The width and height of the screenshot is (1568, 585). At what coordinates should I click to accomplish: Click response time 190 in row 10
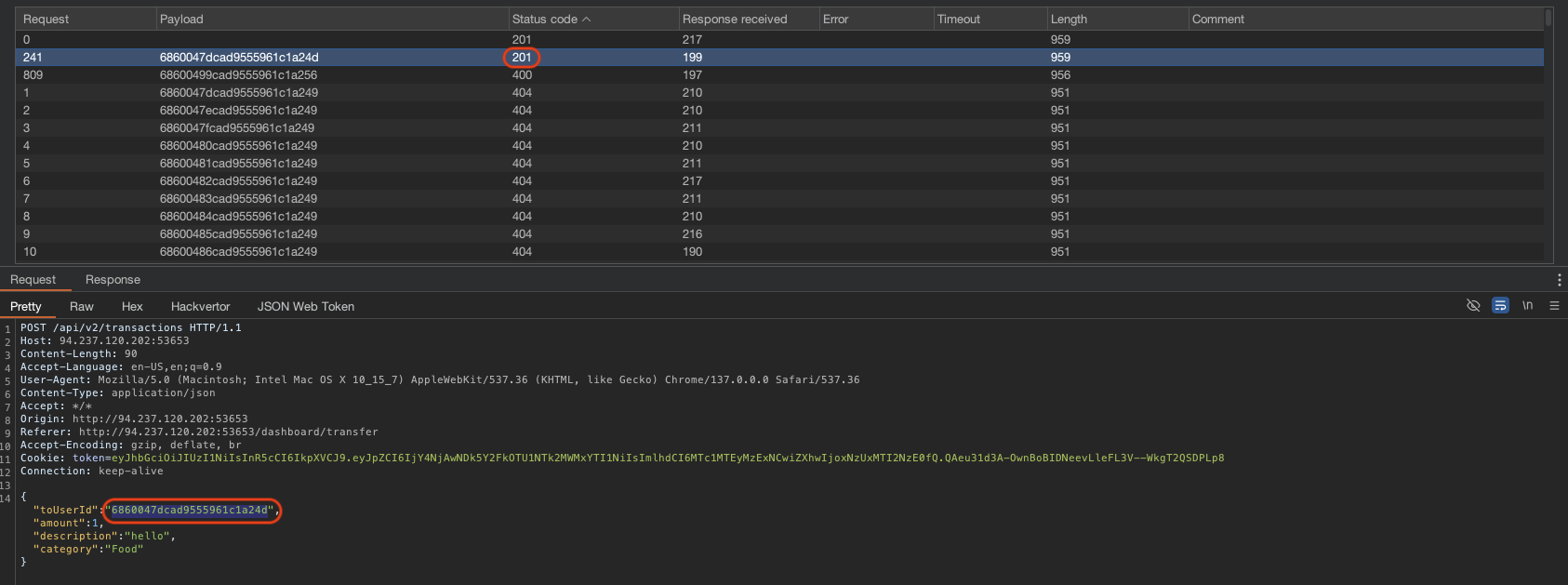692,251
